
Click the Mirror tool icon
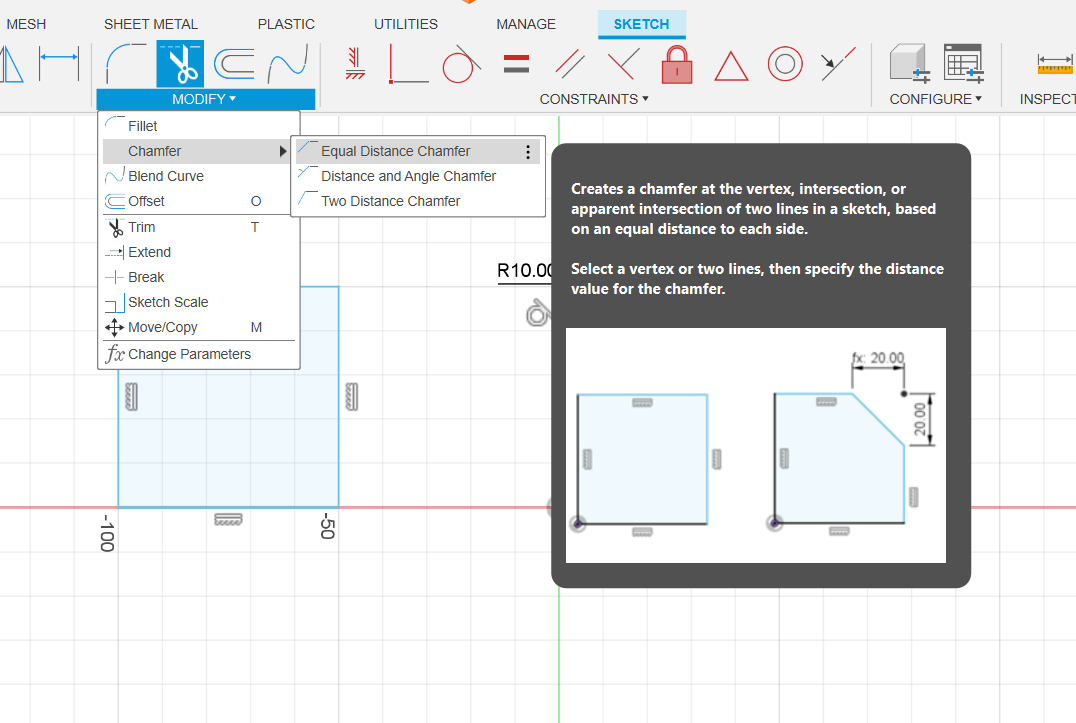[x=11, y=64]
